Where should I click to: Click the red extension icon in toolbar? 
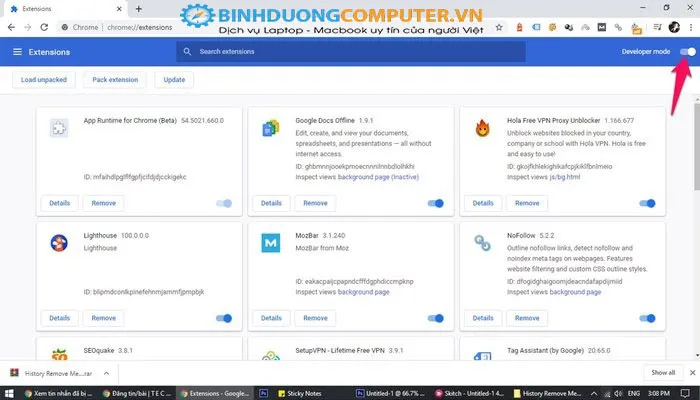(x=519, y=27)
